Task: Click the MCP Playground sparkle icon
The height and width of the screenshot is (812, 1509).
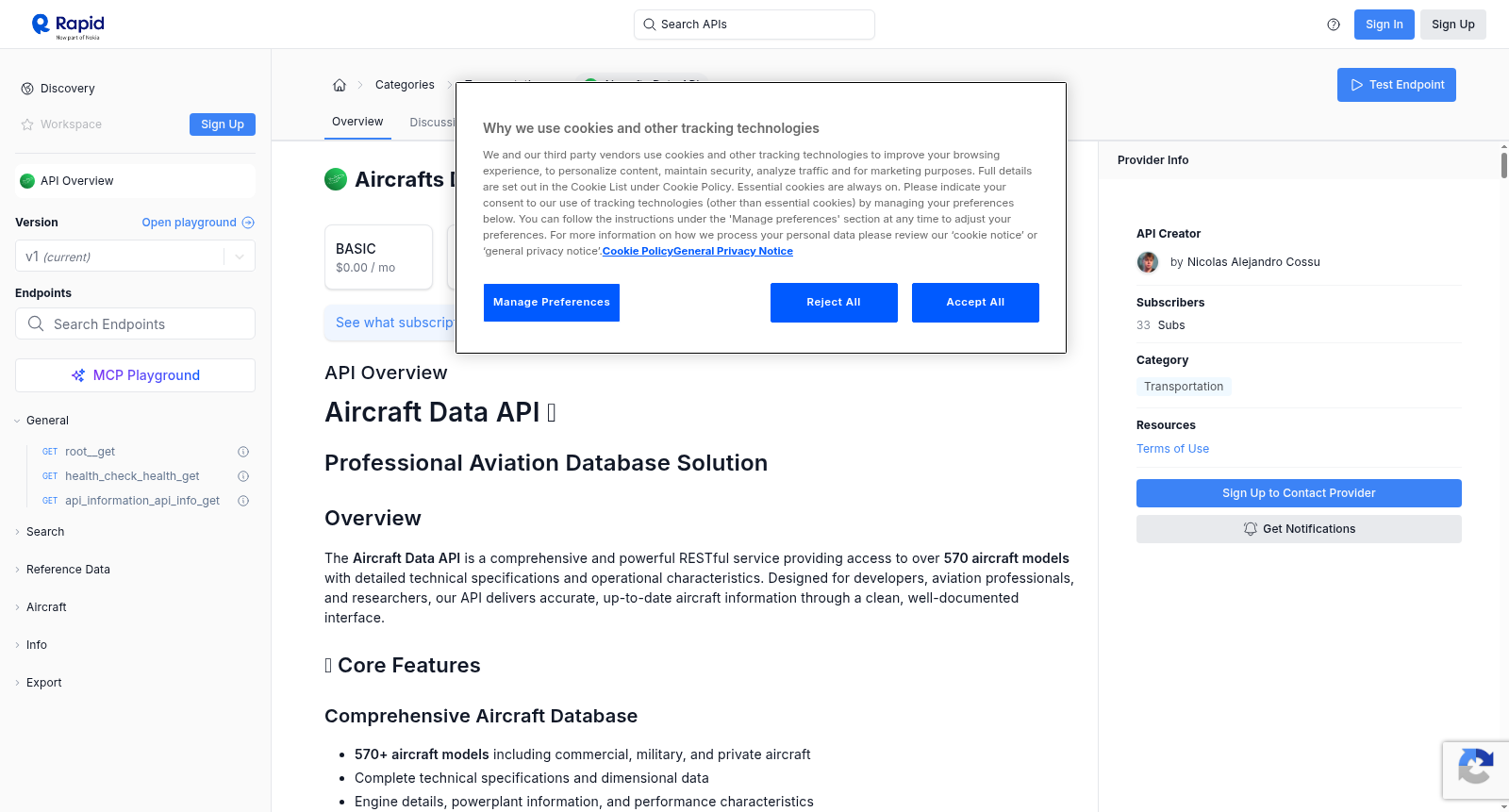Action: click(x=78, y=375)
